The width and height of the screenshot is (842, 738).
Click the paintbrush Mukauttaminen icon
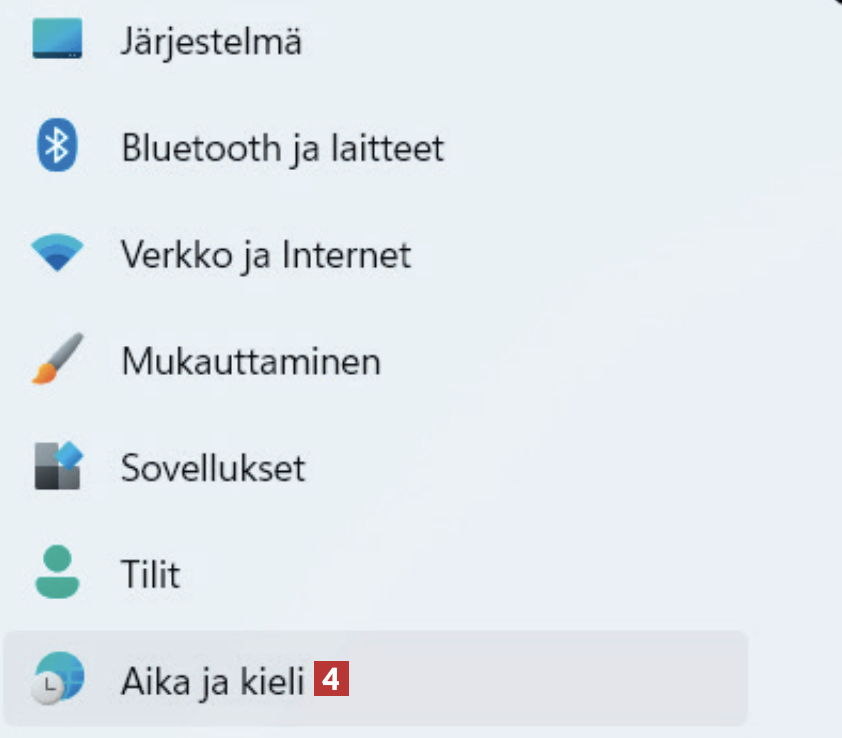point(57,360)
